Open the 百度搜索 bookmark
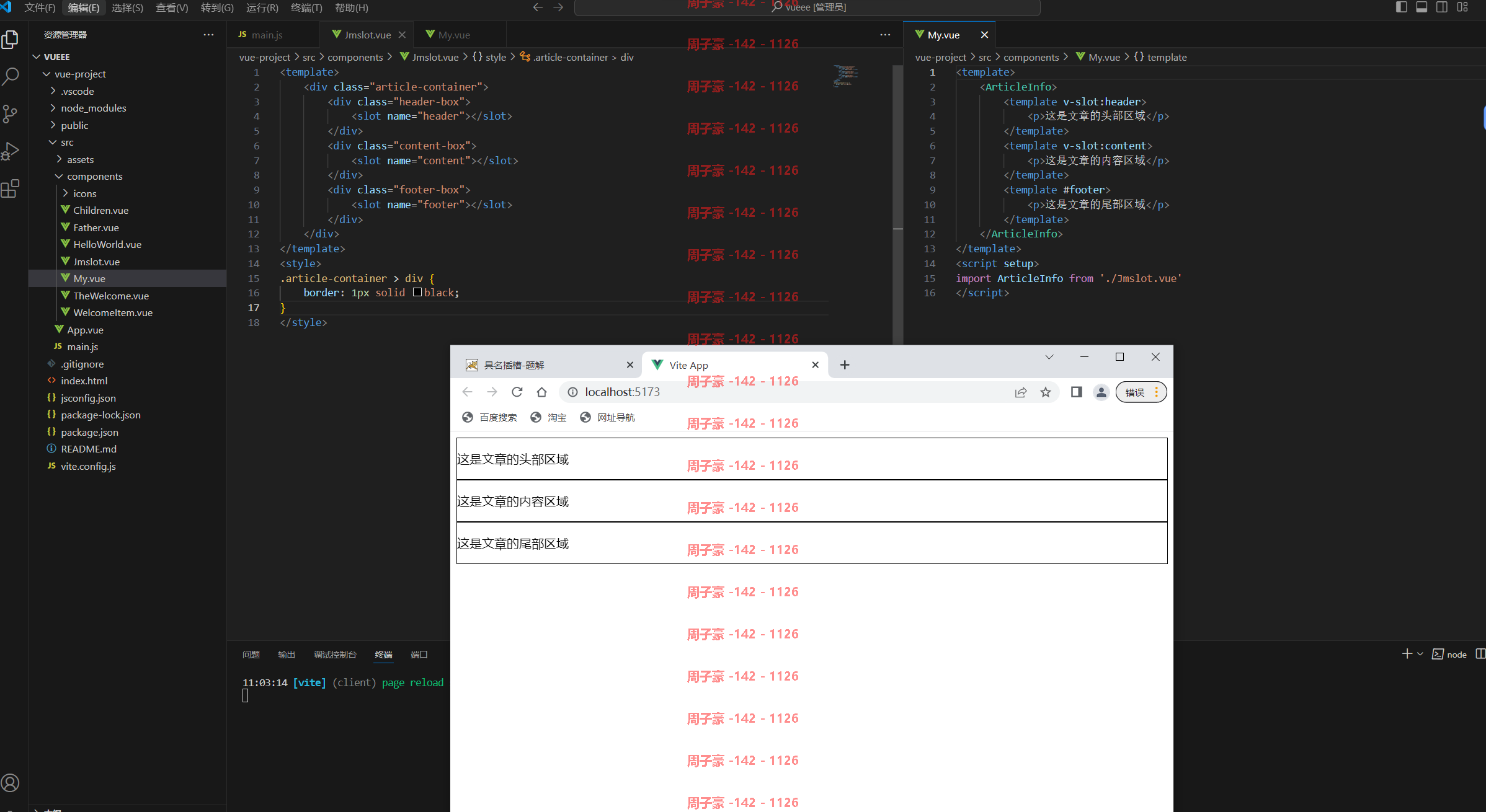 click(489, 417)
